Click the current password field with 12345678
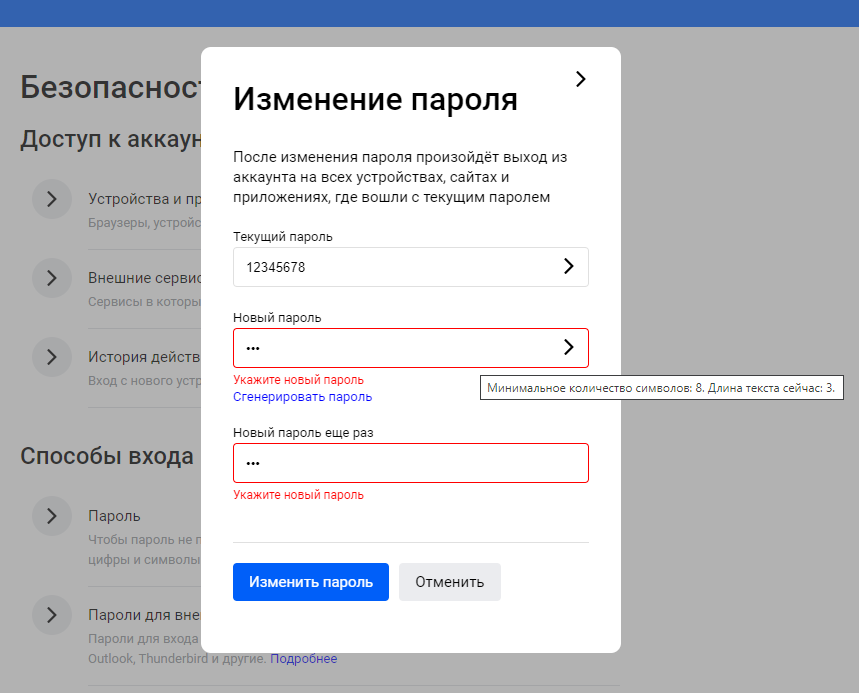This screenshot has height=693, width=859. tap(411, 267)
